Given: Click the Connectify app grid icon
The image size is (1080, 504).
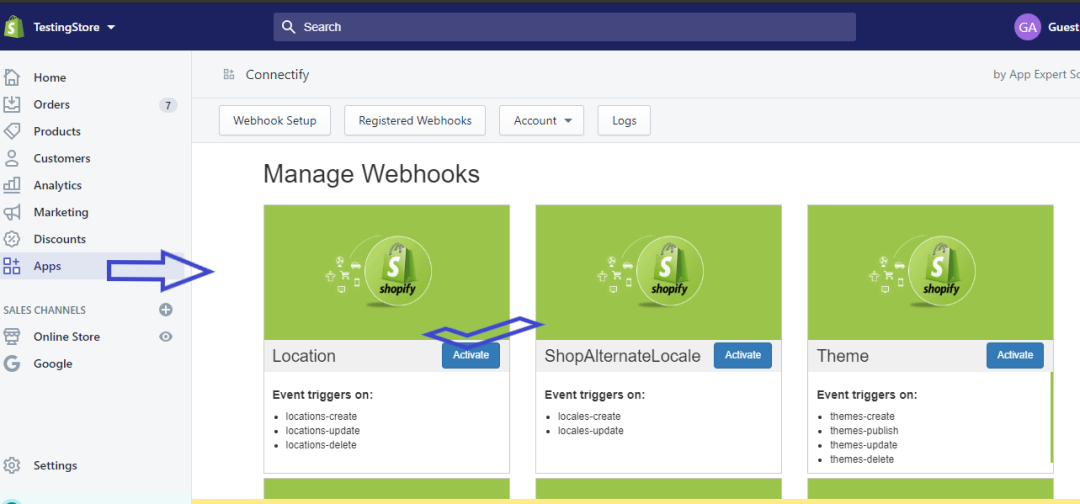Looking at the screenshot, I should coord(229,74).
